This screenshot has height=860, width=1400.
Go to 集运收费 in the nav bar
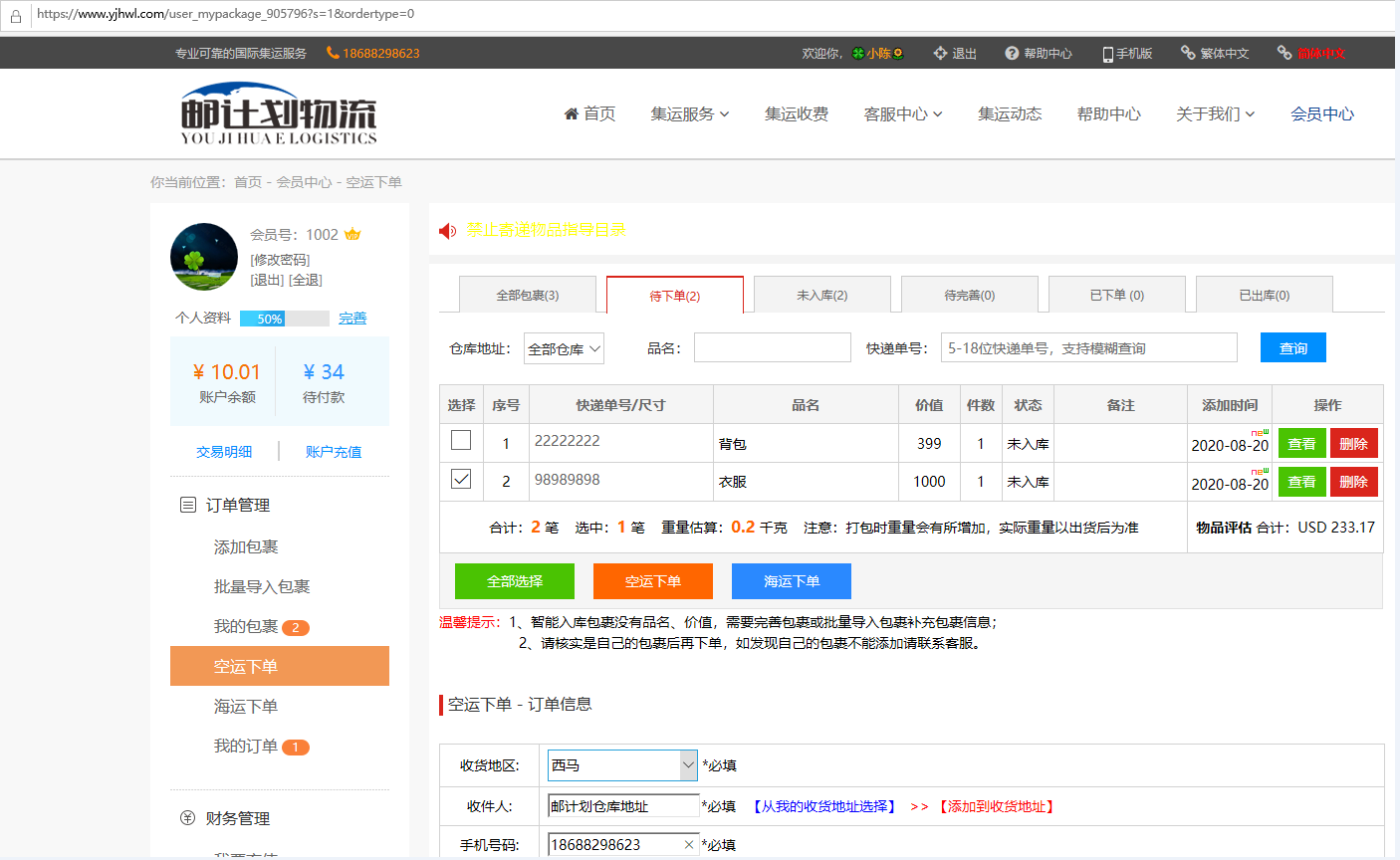[x=797, y=114]
